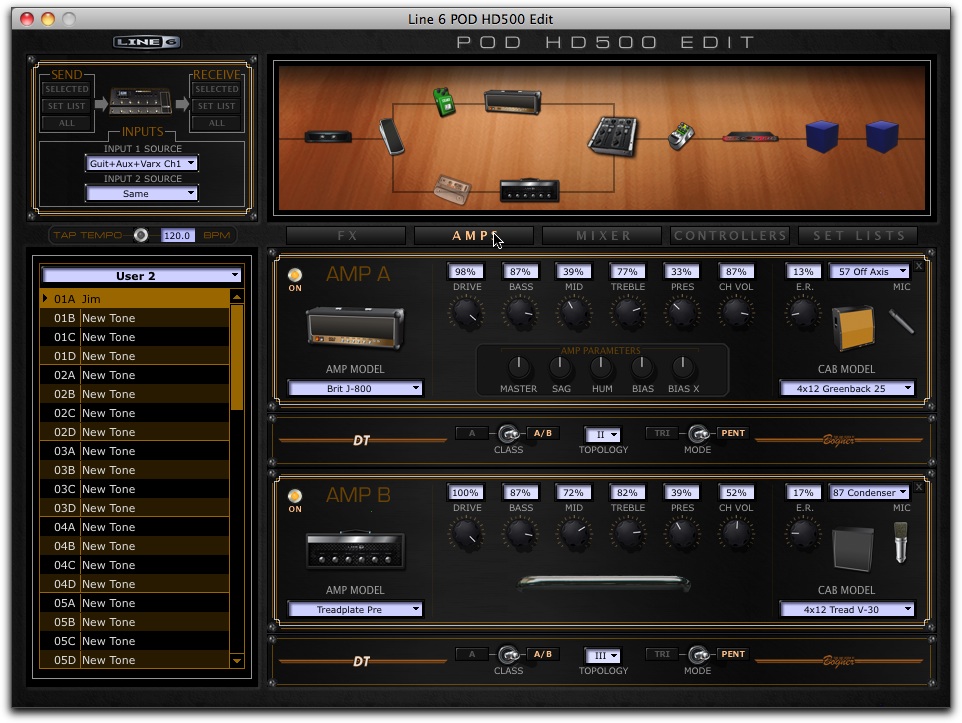Switch to the SET LISTS tab
The image size is (962, 723).
click(858, 236)
